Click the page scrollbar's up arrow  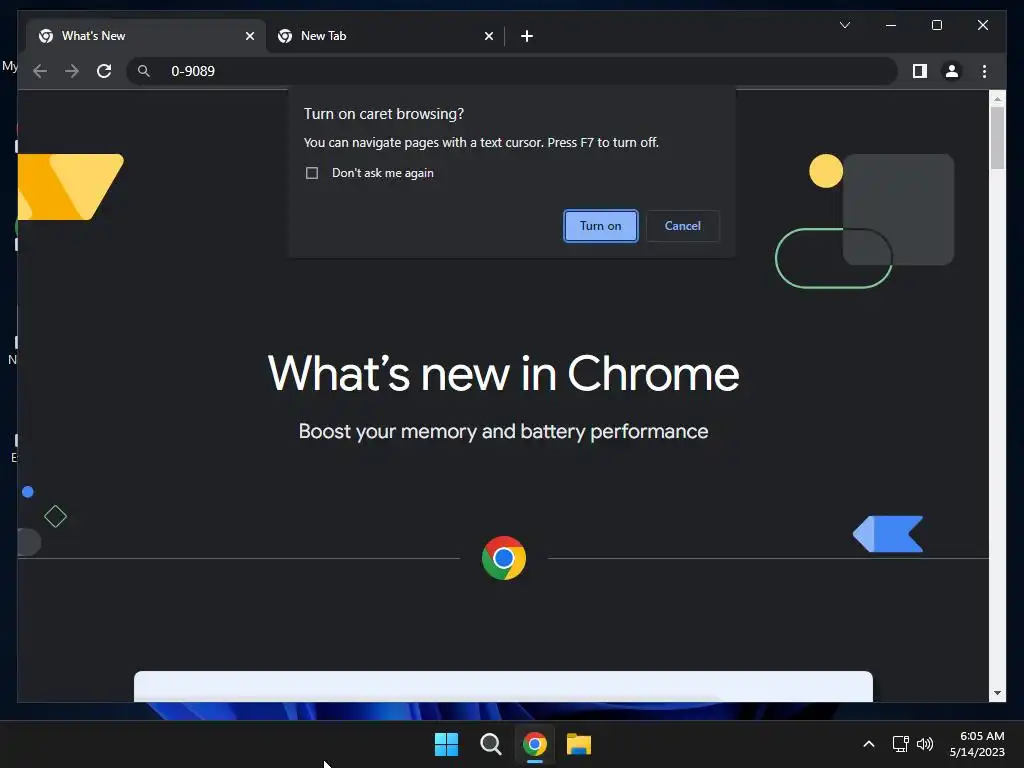coord(997,99)
